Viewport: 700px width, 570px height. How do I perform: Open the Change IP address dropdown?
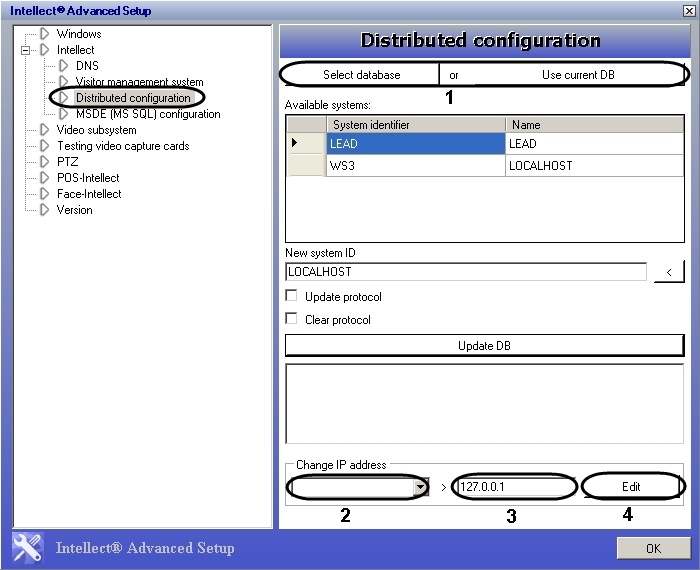coord(420,487)
